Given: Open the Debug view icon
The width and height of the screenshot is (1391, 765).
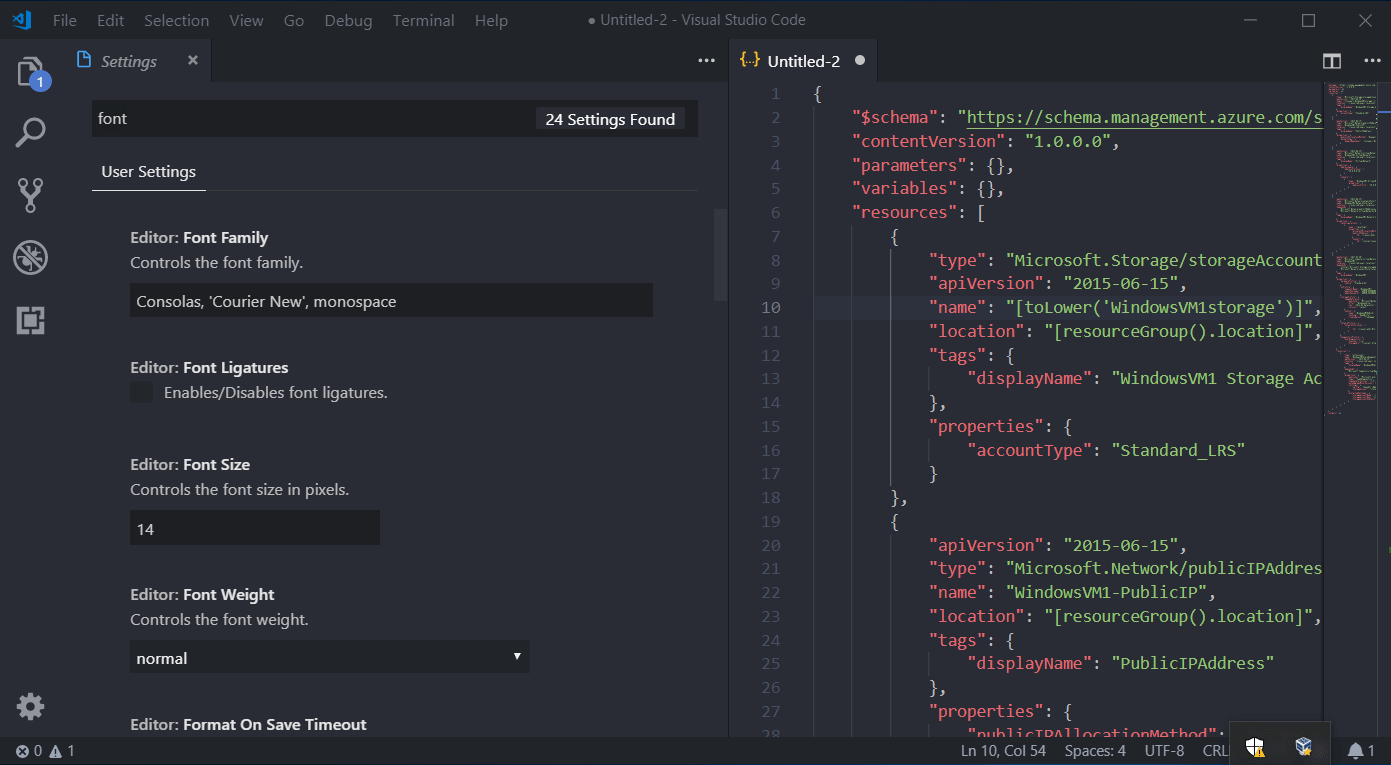Looking at the screenshot, I should click(31, 258).
